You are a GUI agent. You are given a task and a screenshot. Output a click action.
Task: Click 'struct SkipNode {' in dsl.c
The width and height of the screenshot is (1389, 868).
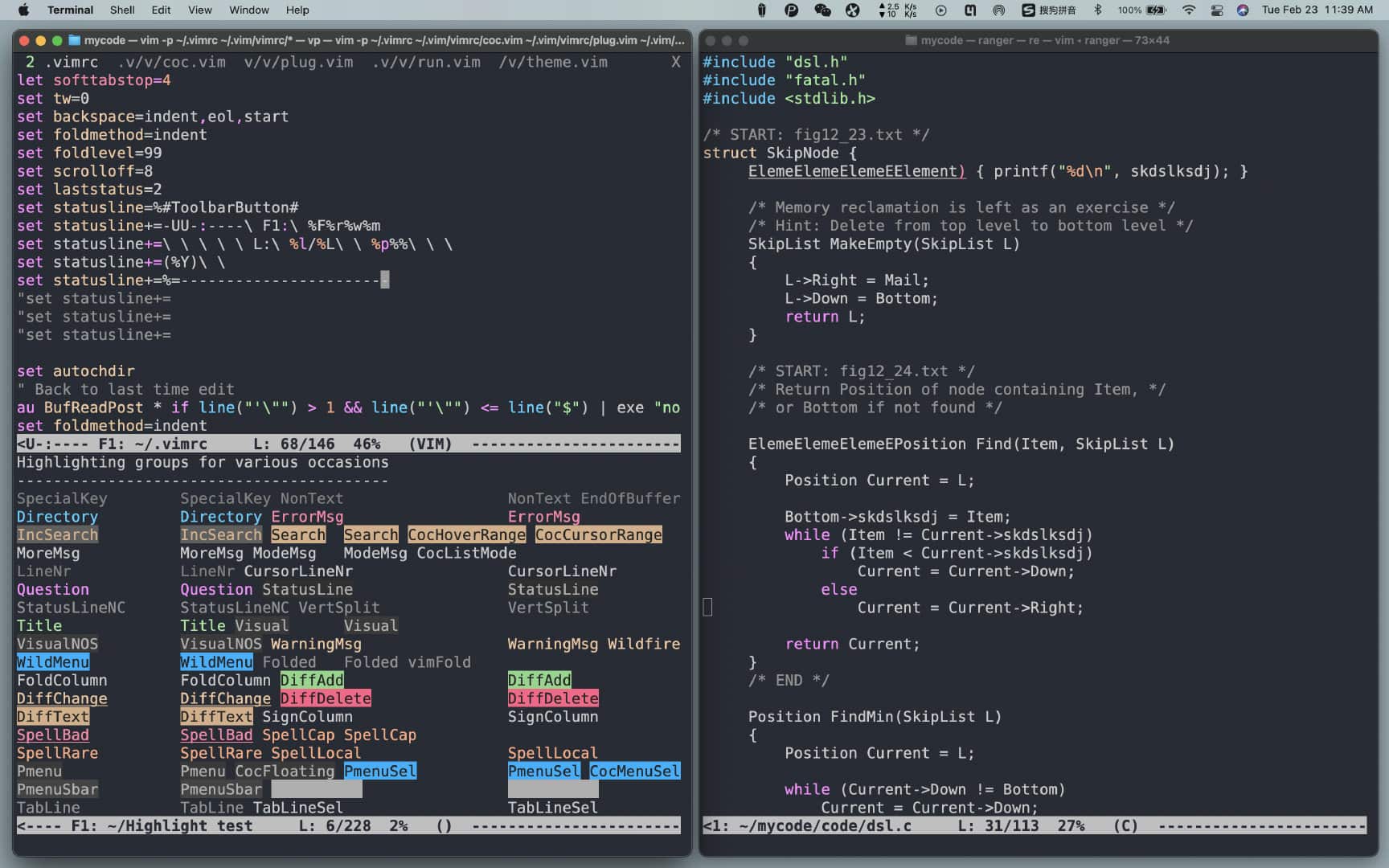pos(781,153)
